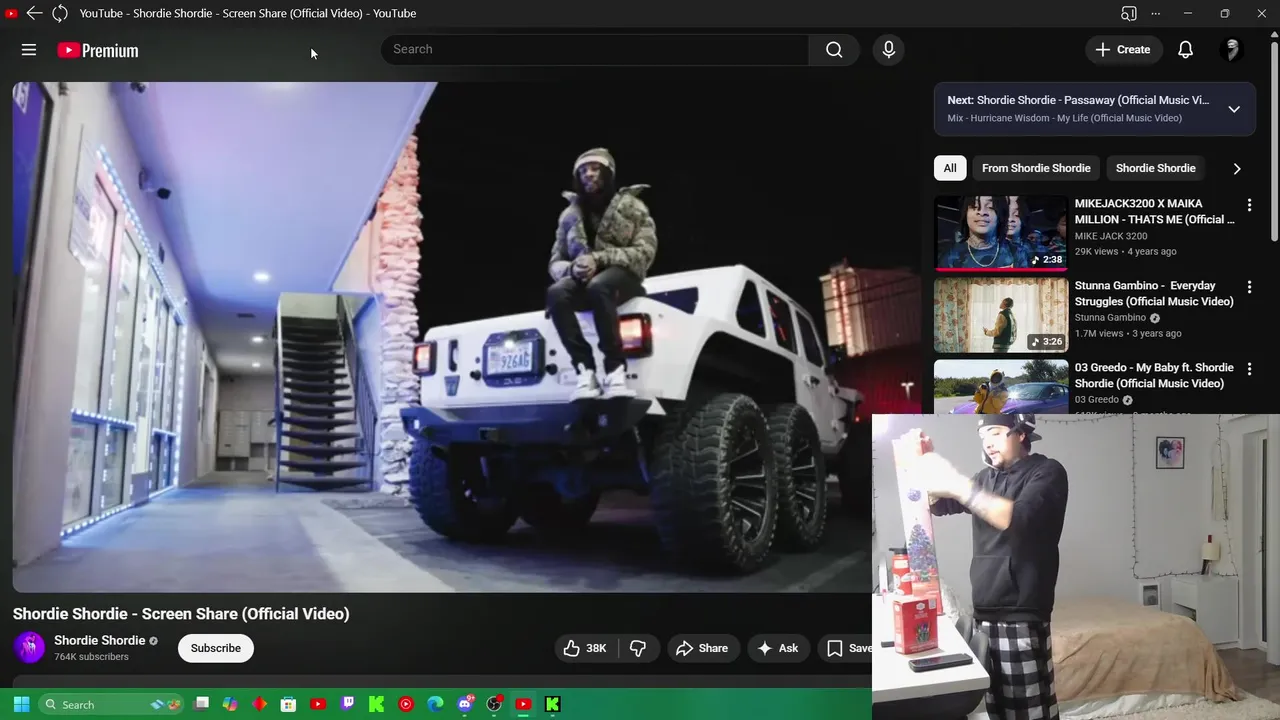Open Copilot icon in the taskbar
The width and height of the screenshot is (1280, 720).
point(230,704)
